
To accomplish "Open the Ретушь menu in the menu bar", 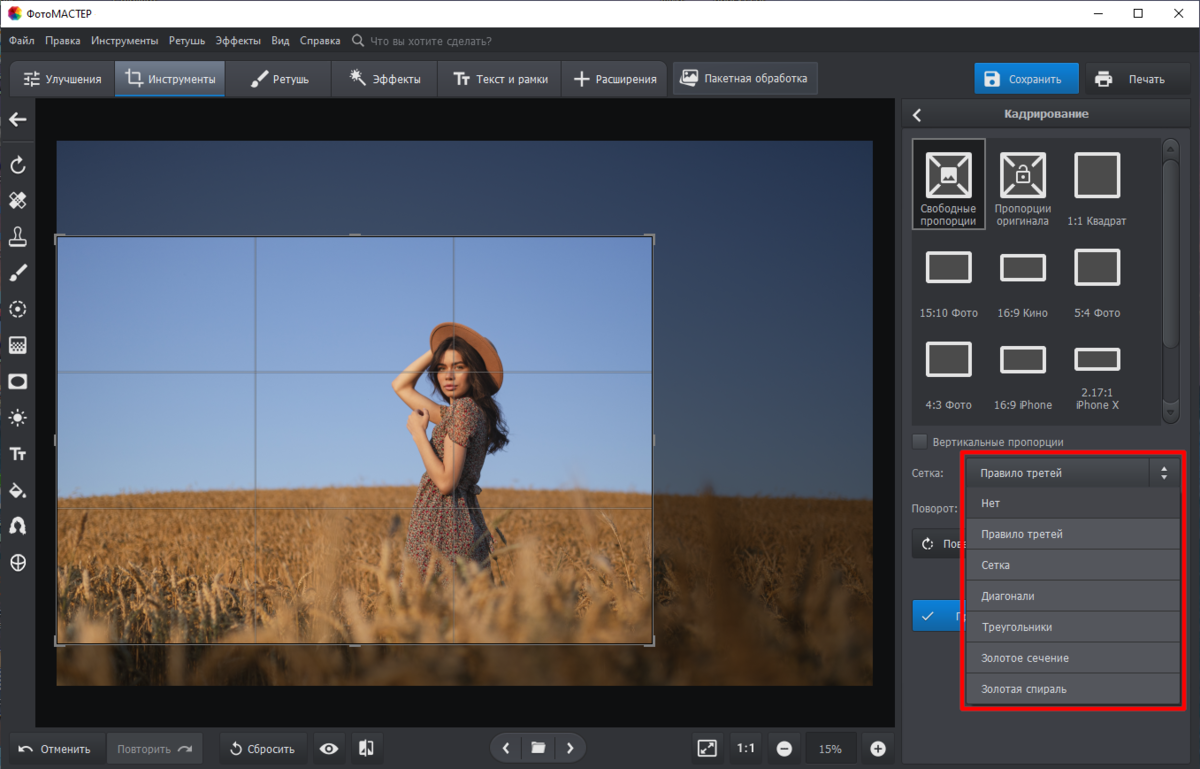I will [187, 41].
